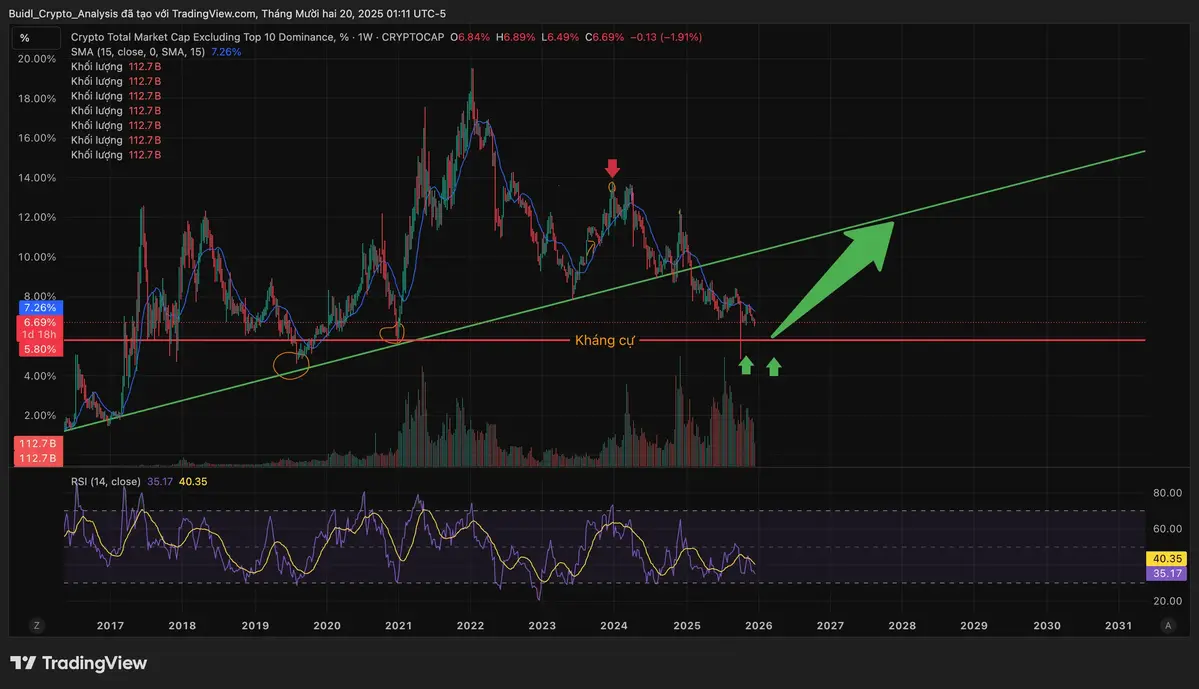Expand the RSI (14, close) indicator legend
1199x689 pixels.
(x=105, y=481)
